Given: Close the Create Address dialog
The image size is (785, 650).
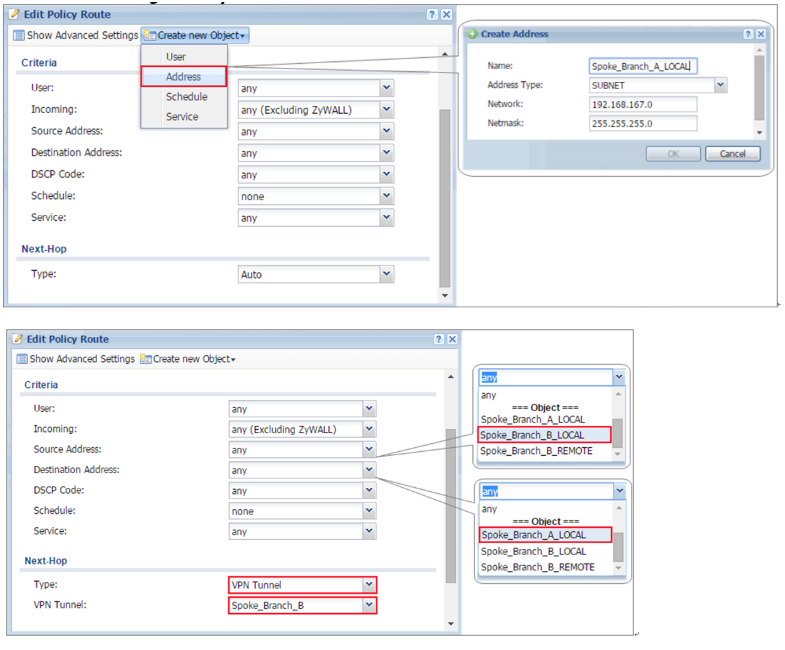Looking at the screenshot, I should point(761,34).
